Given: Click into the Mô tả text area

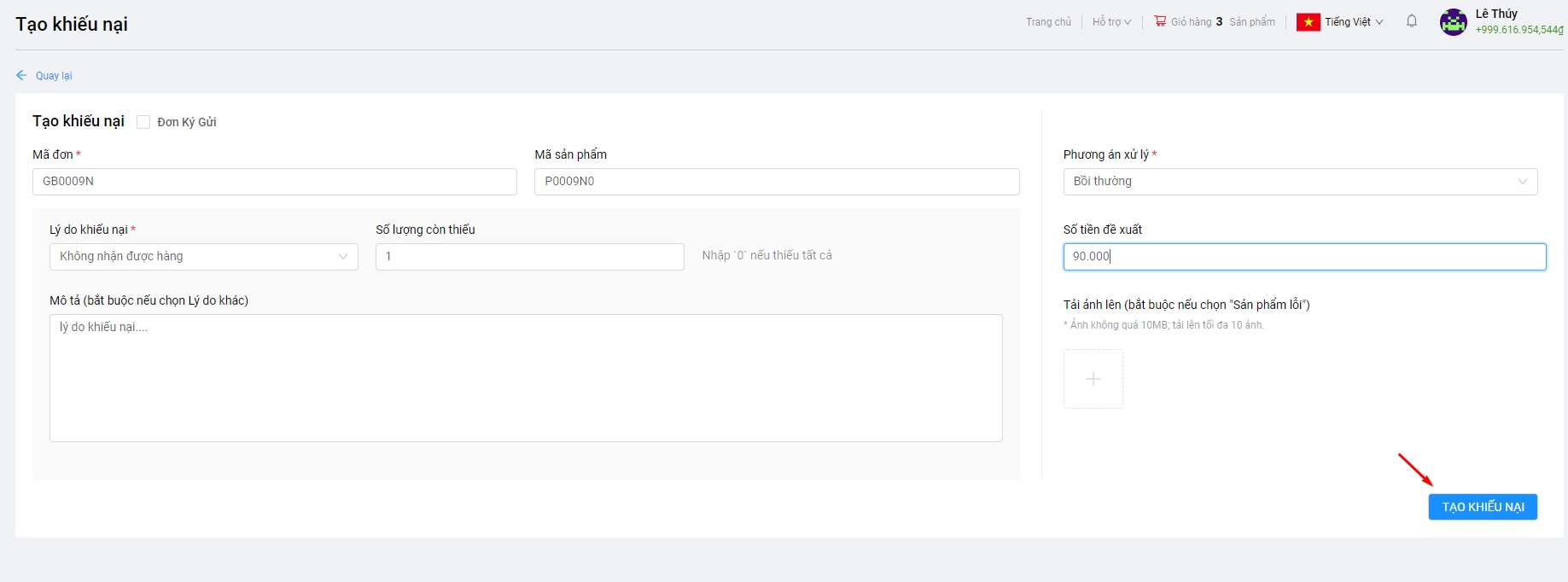Looking at the screenshot, I should point(525,378).
